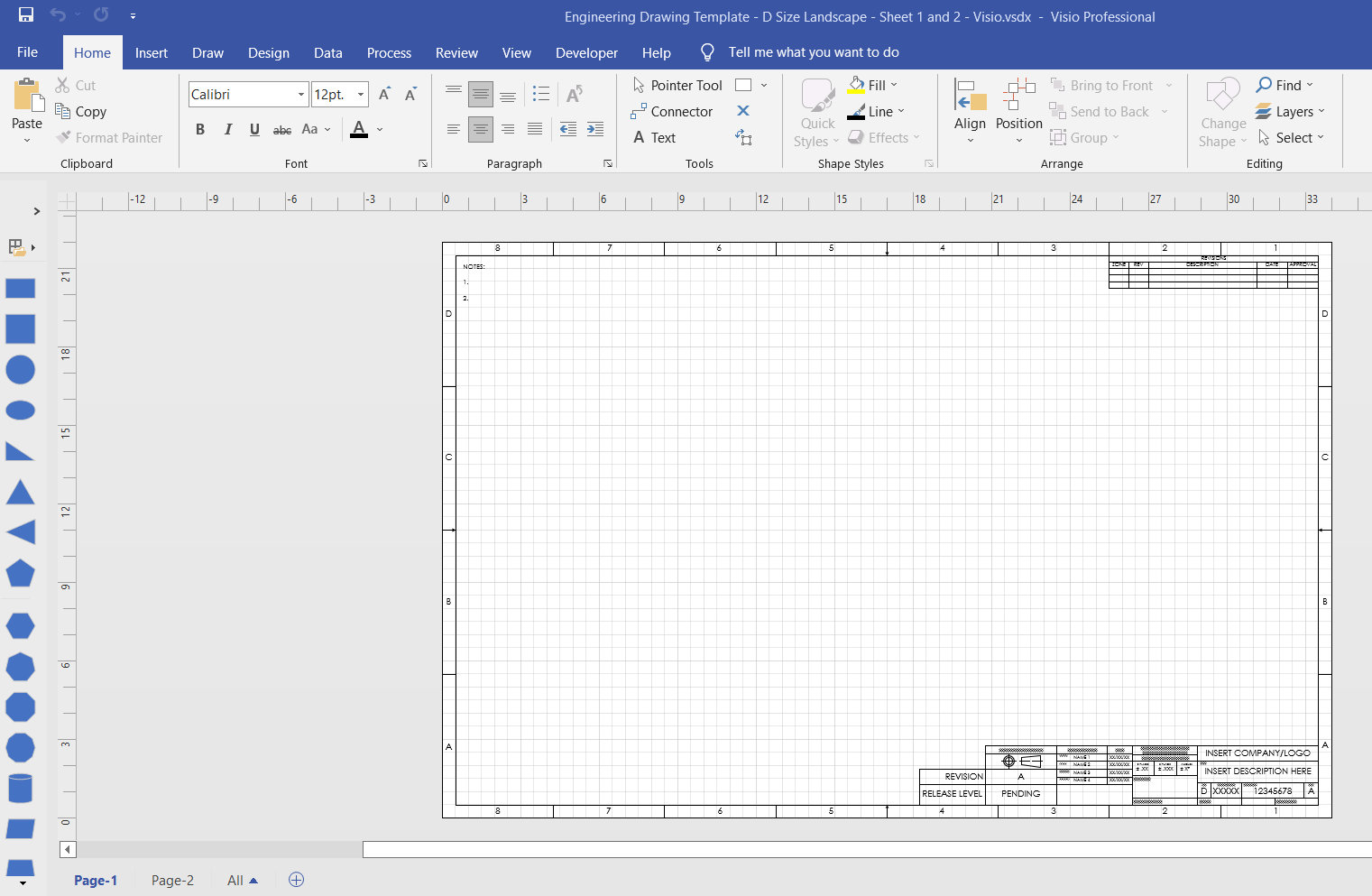The width and height of the screenshot is (1372, 896).
Task: Click the horizontal scrollbar left arrow
Action: [67, 849]
